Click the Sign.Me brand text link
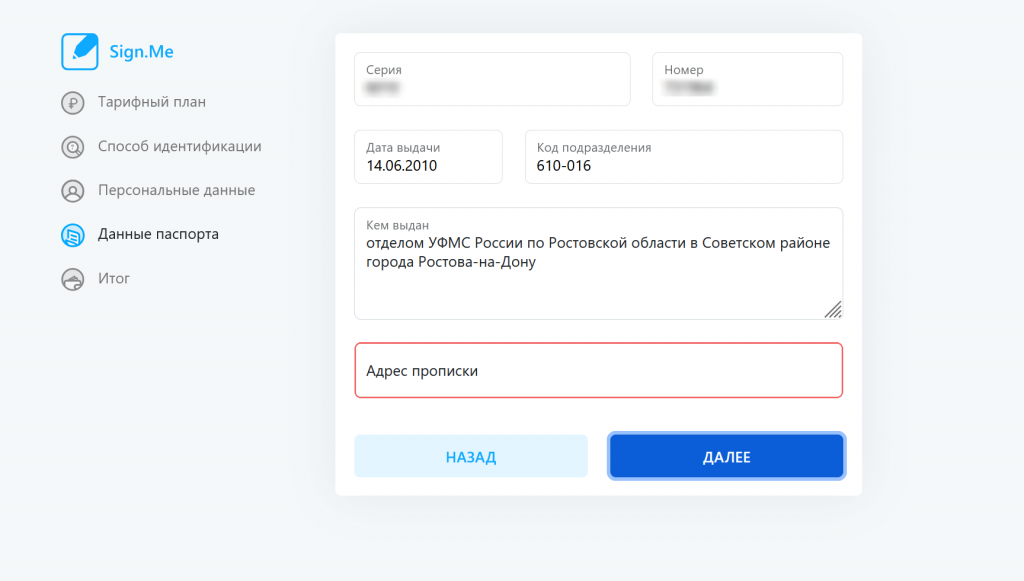 coord(141,52)
